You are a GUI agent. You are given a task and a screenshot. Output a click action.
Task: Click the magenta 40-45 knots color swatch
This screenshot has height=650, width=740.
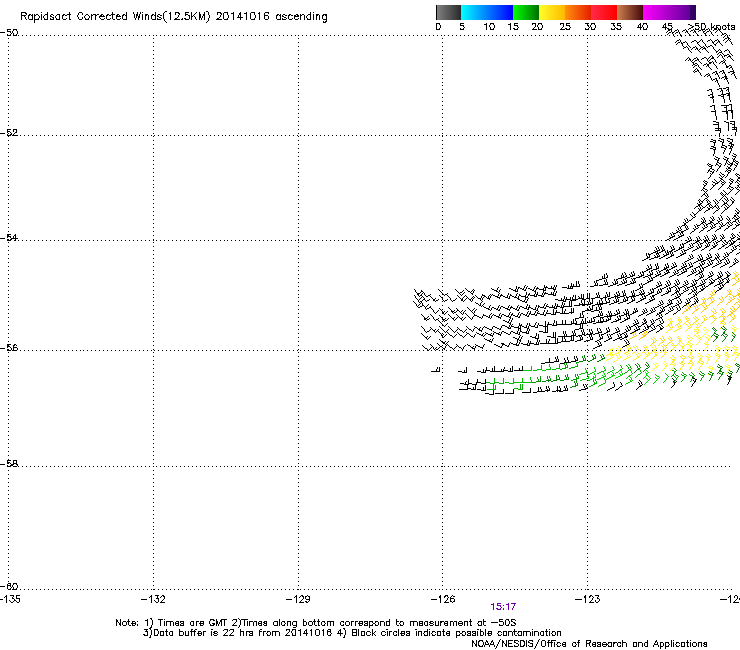(x=656, y=12)
